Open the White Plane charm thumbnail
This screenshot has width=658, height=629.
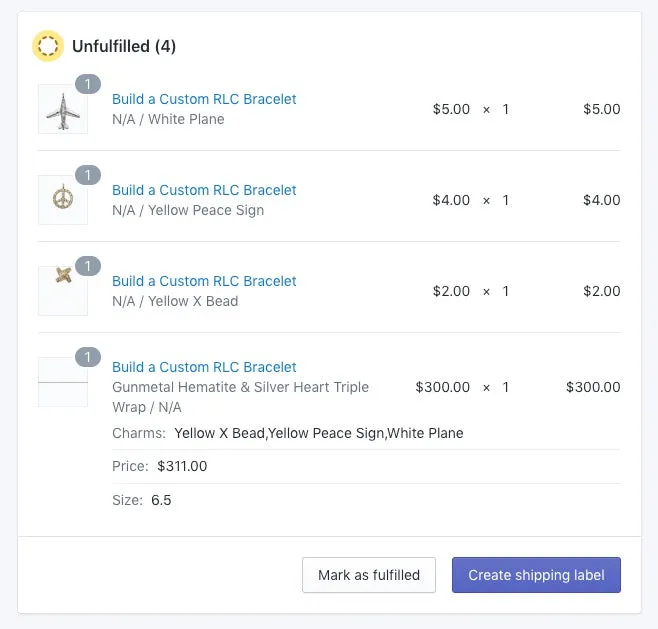coord(63,109)
